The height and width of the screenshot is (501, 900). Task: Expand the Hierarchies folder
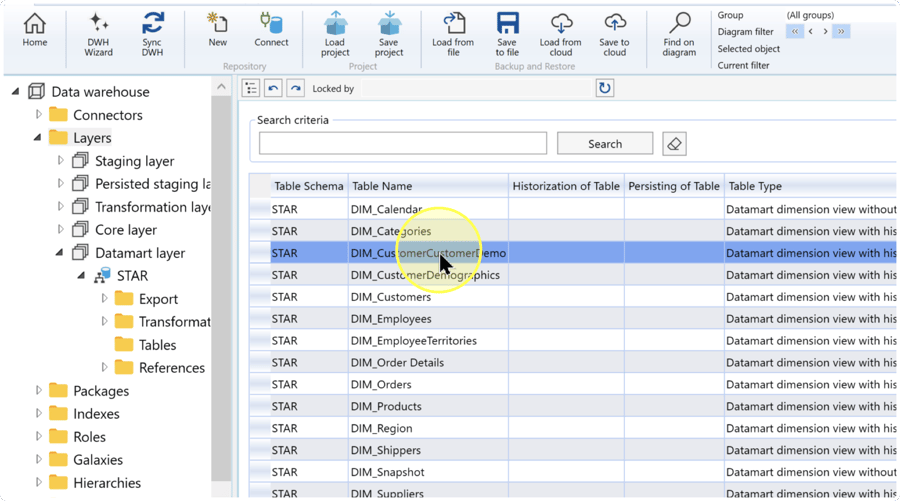pyautogui.click(x=38, y=482)
